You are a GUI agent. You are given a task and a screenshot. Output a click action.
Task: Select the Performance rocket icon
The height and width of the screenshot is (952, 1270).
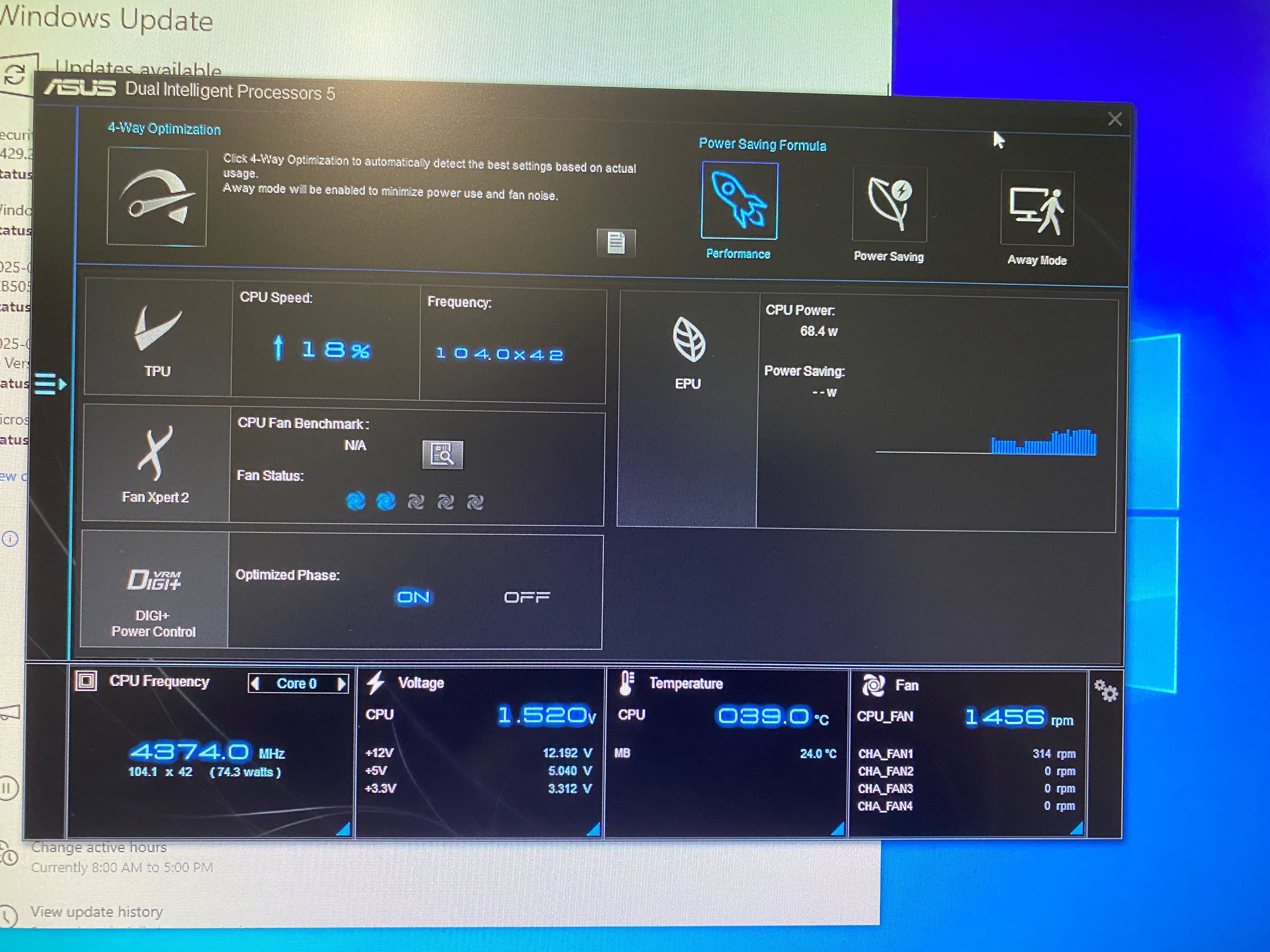740,201
